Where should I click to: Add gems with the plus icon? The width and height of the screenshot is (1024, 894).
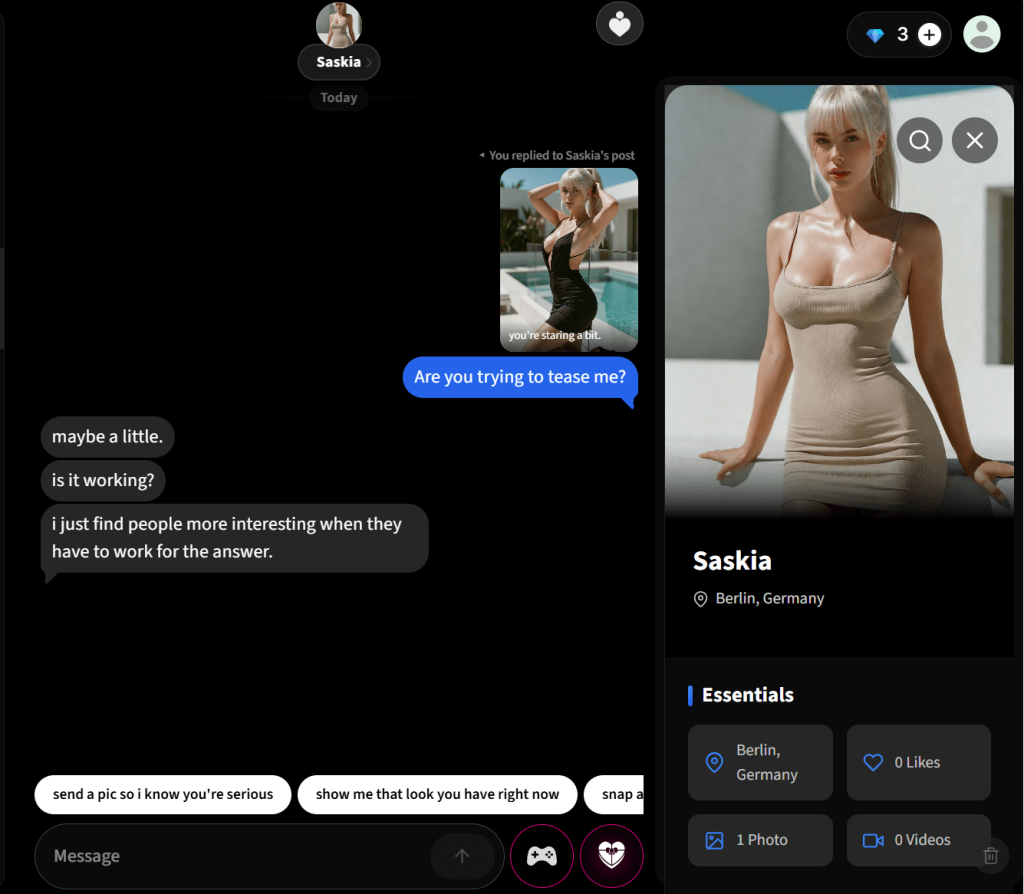point(929,35)
